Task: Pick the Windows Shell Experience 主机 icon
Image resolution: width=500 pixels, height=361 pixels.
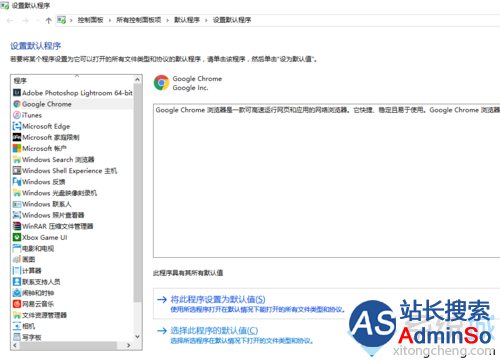Action: click(x=17, y=170)
